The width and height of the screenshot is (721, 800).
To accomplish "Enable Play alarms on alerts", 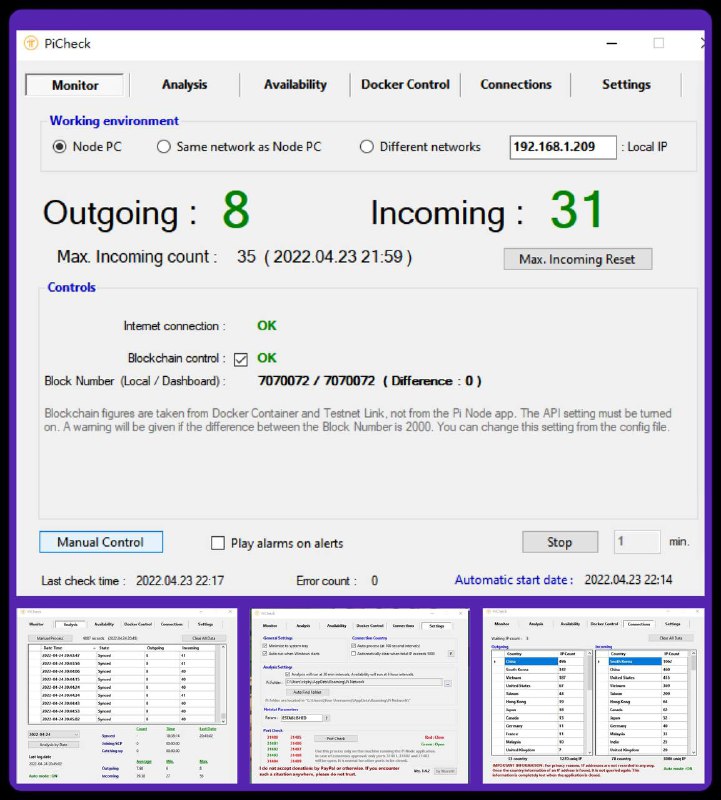I will [x=218, y=543].
